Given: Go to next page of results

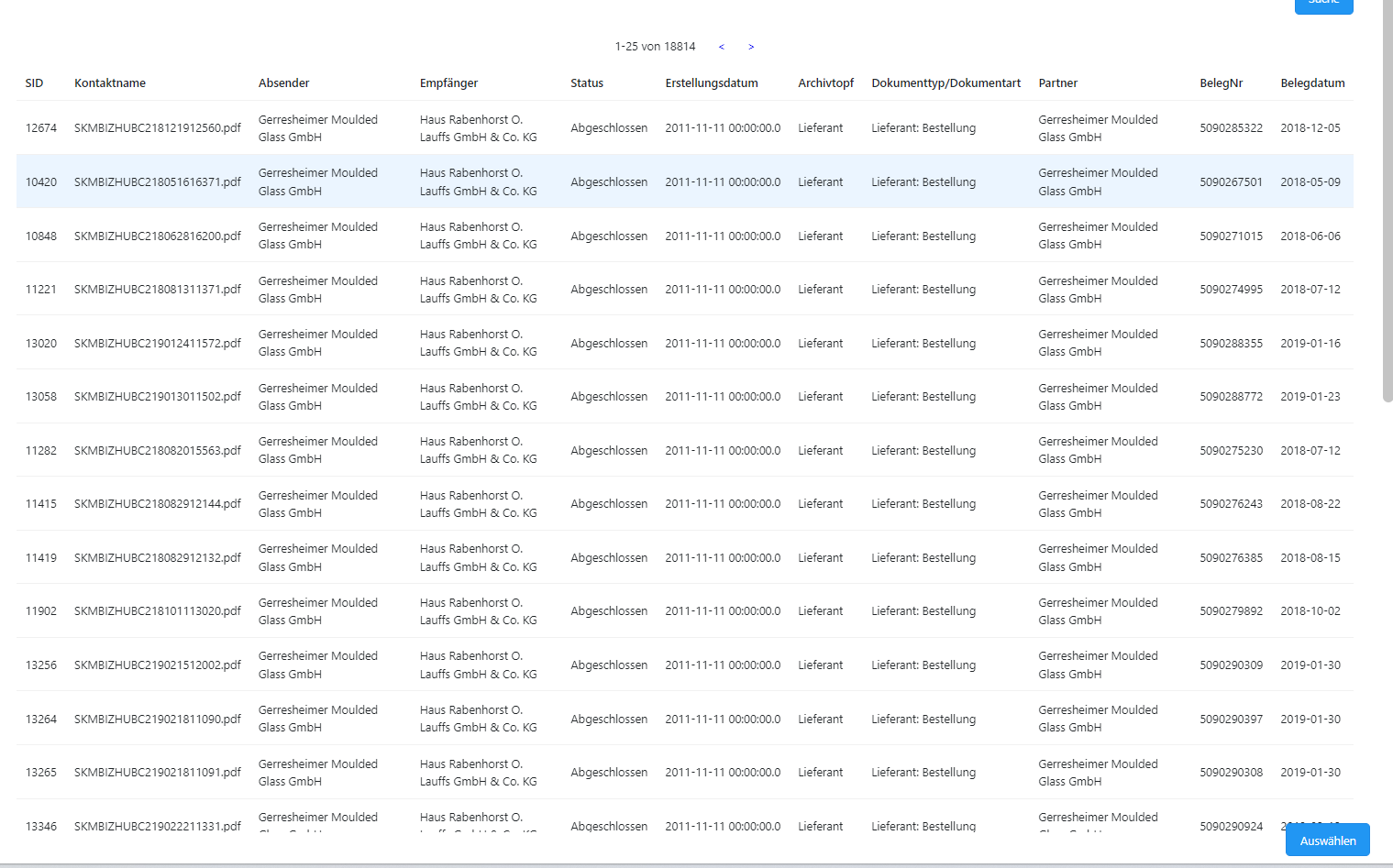Looking at the screenshot, I should point(751,47).
